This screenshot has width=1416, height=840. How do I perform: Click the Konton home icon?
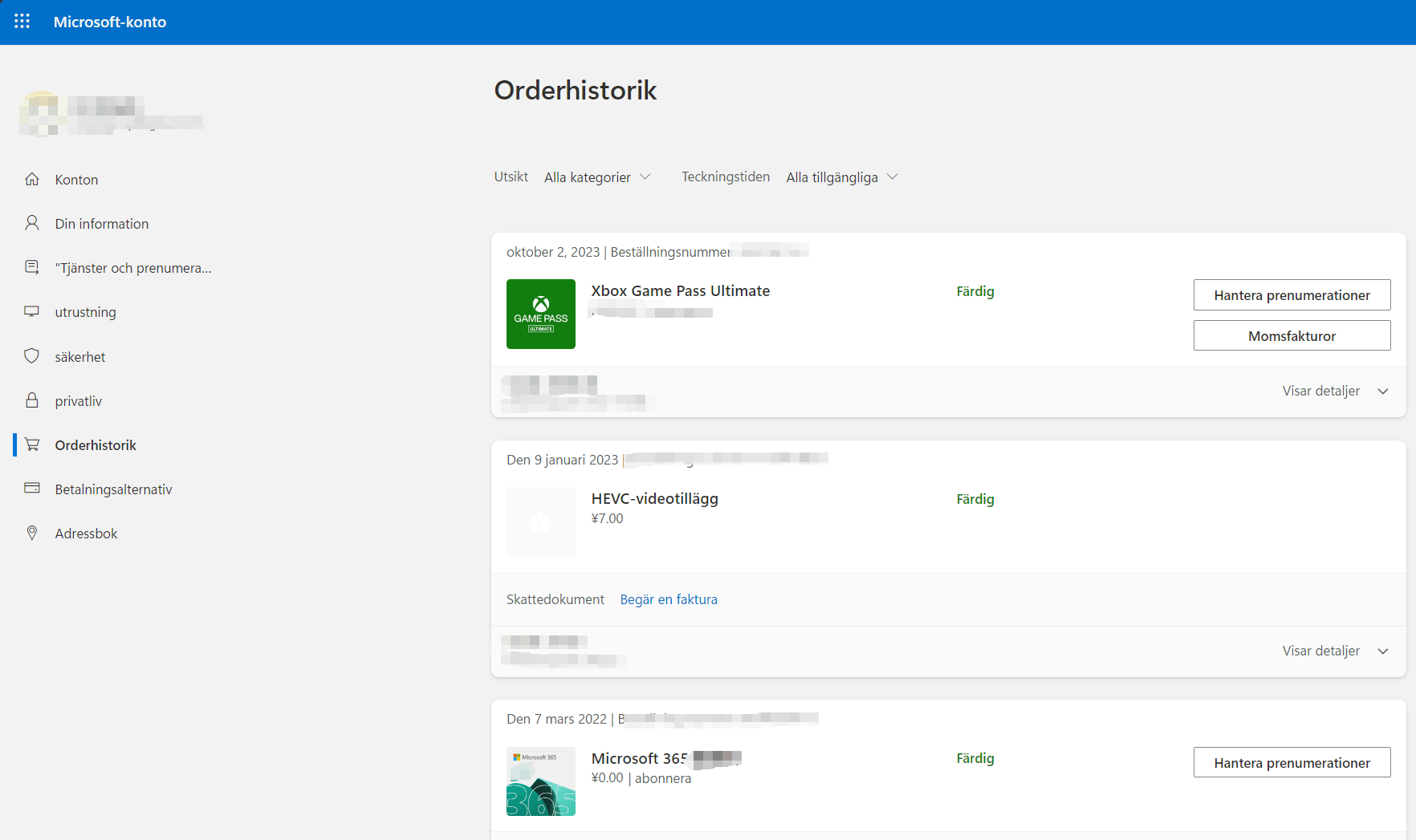tap(32, 179)
